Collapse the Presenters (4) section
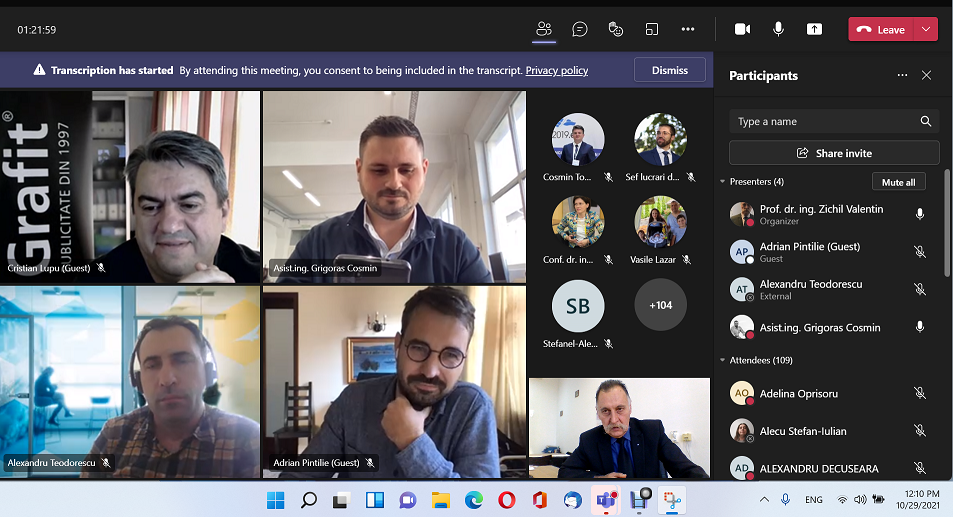 pyautogui.click(x=723, y=182)
